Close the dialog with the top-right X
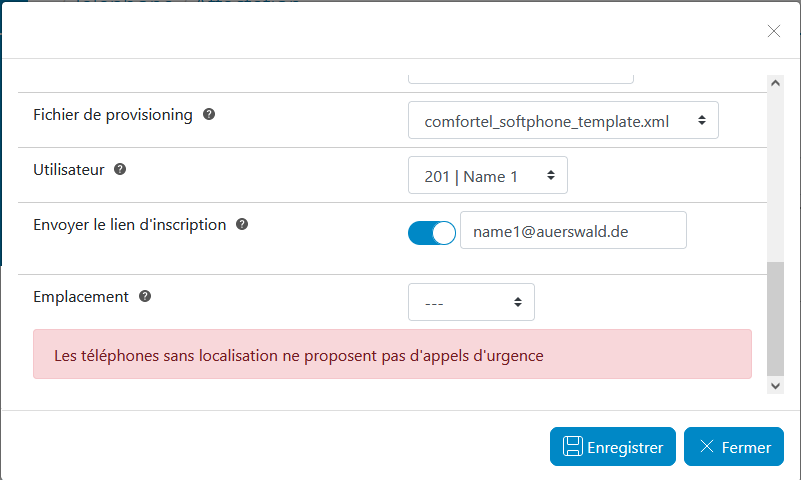Screen dimensions: 801x480 tap(773, 31)
